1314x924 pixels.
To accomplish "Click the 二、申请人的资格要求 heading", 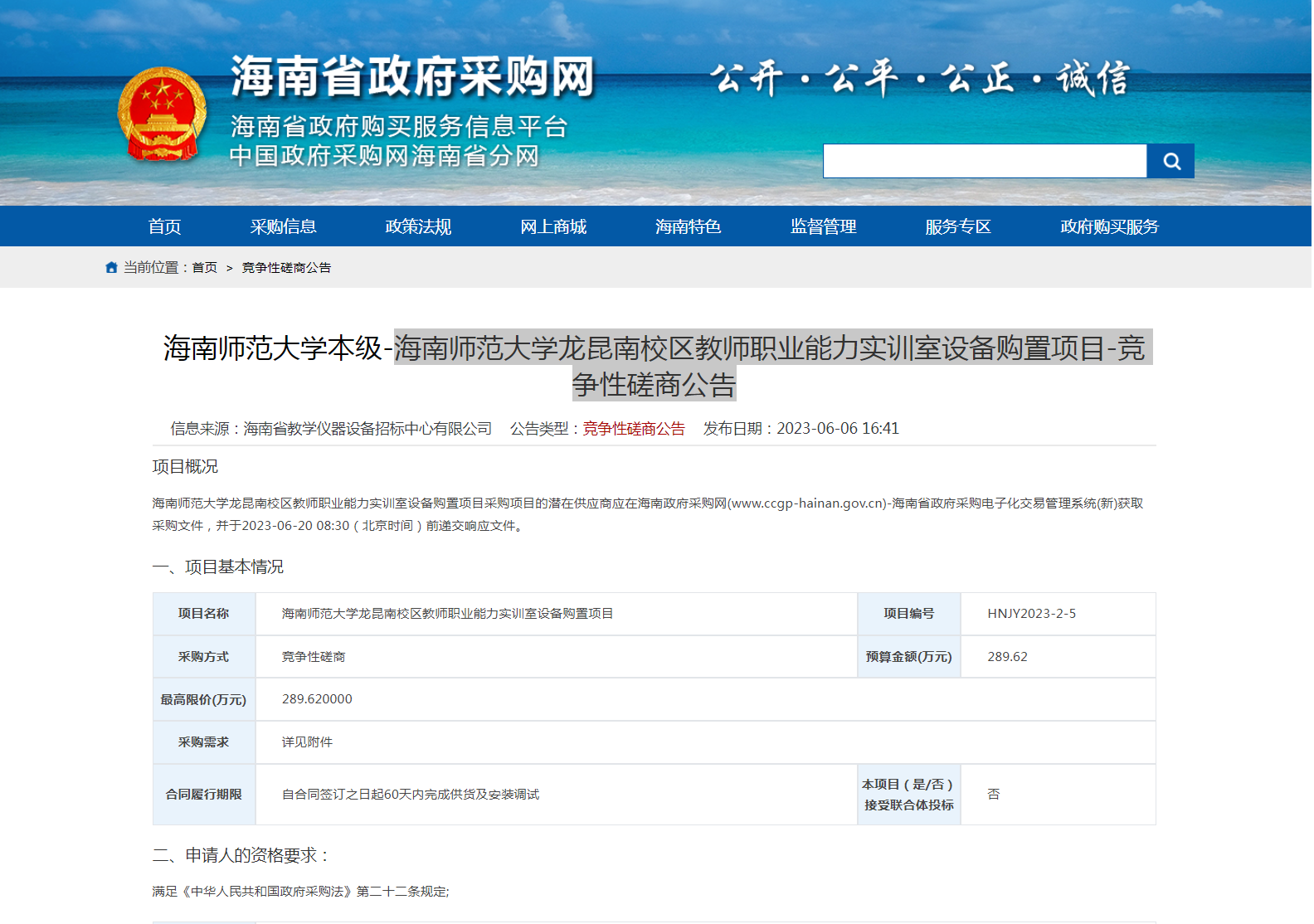I will coord(241,855).
